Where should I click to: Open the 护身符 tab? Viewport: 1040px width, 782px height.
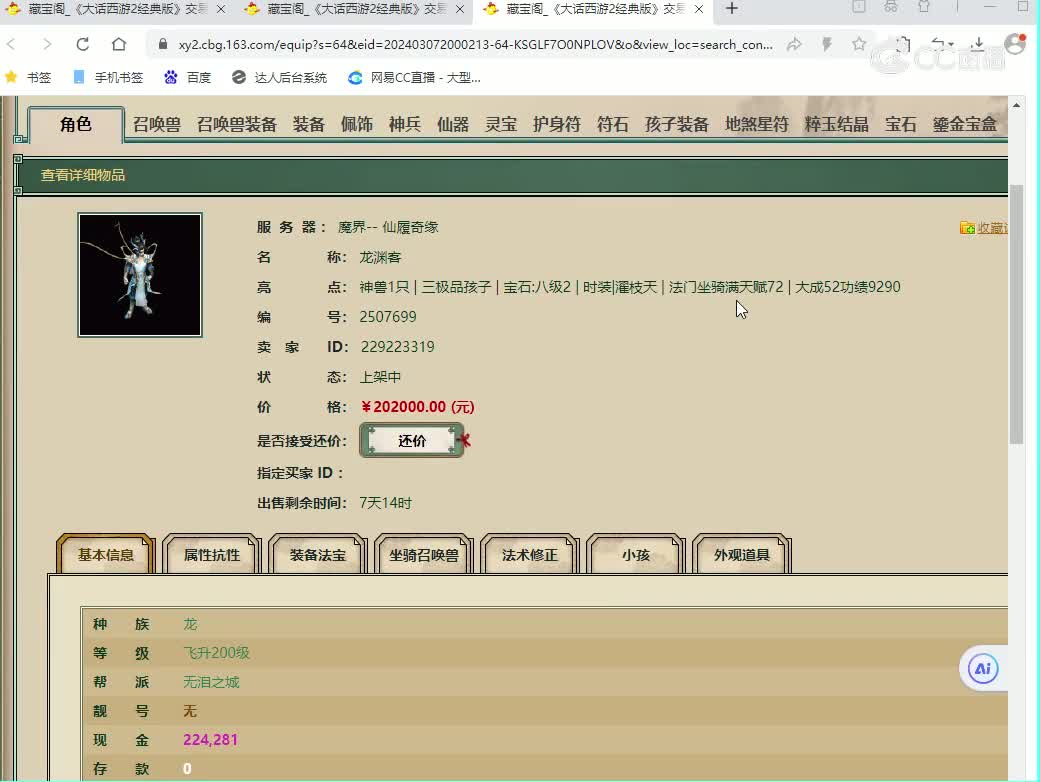[556, 124]
